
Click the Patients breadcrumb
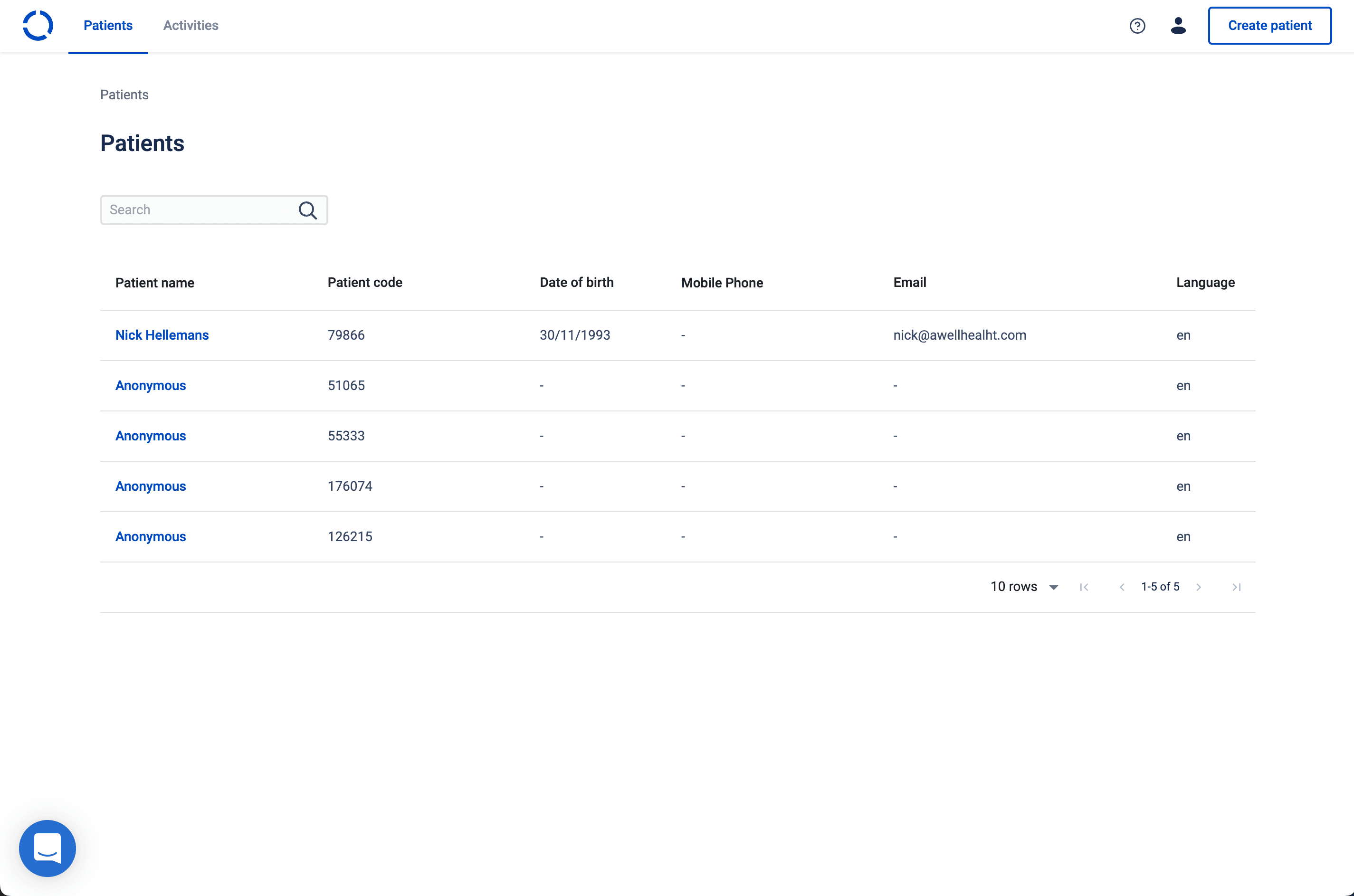click(x=124, y=95)
